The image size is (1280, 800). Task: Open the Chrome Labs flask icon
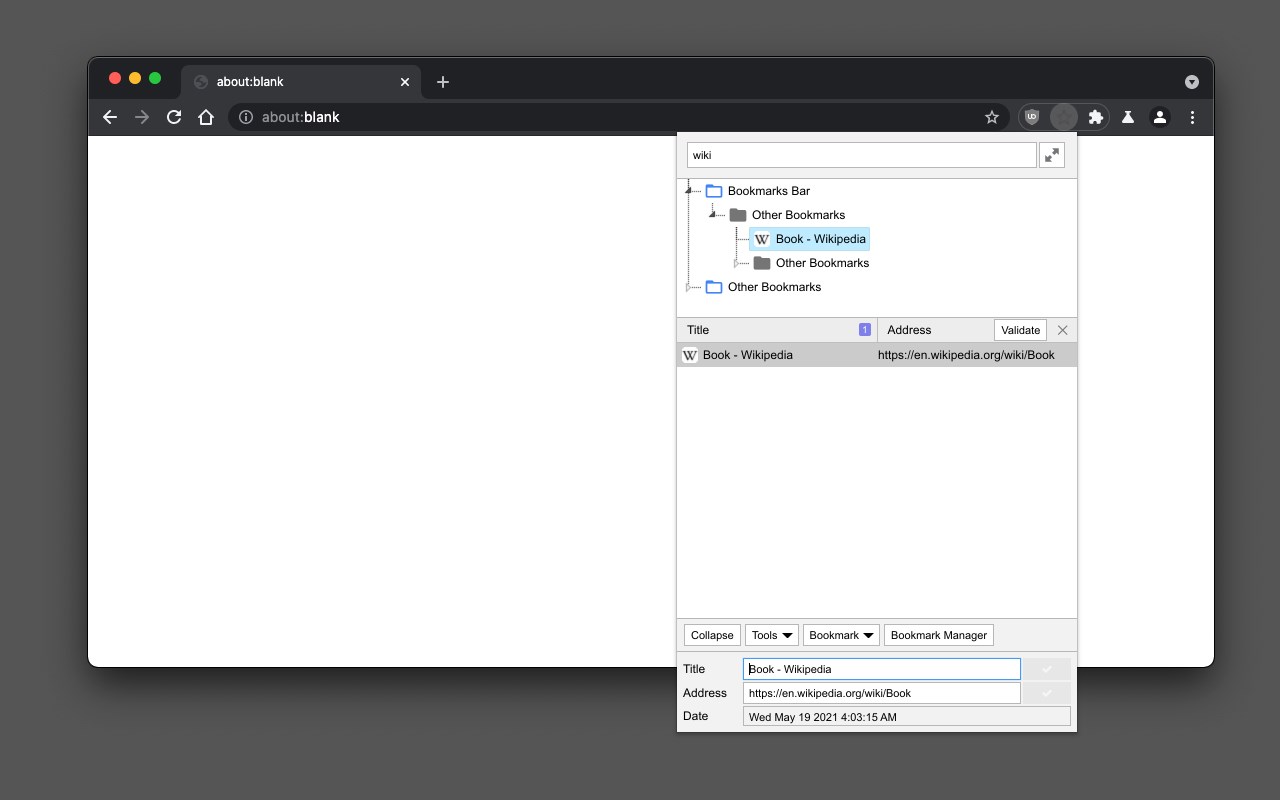pyautogui.click(x=1128, y=117)
